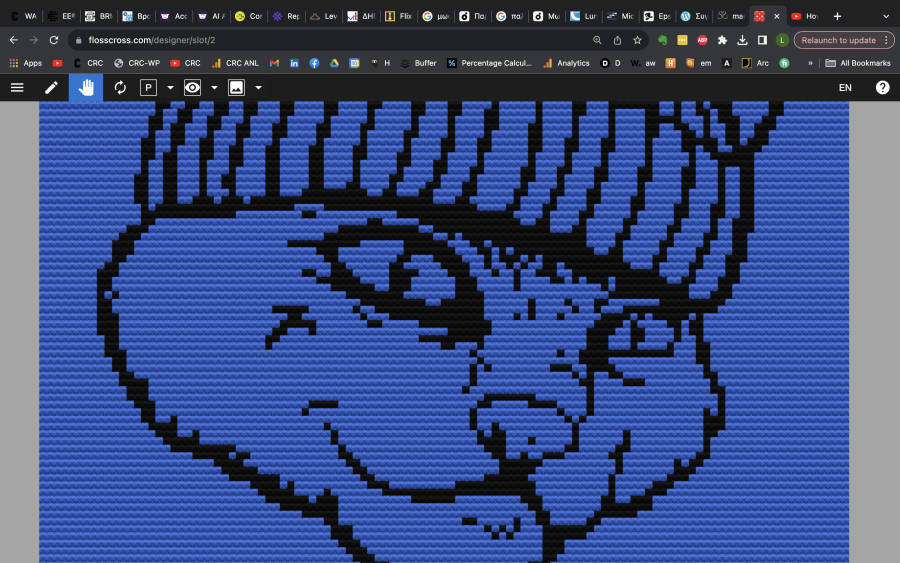900x563 pixels.
Task: Expand dropdown arrow beside image icon
Action: tap(258, 88)
